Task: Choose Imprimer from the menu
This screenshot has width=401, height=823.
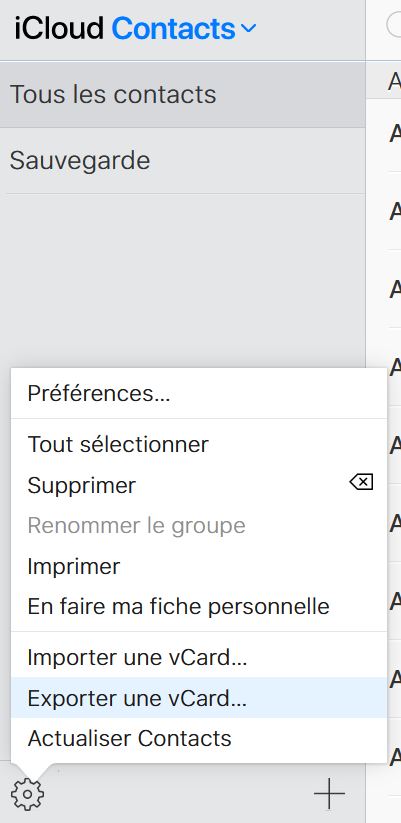Action: pos(199,566)
